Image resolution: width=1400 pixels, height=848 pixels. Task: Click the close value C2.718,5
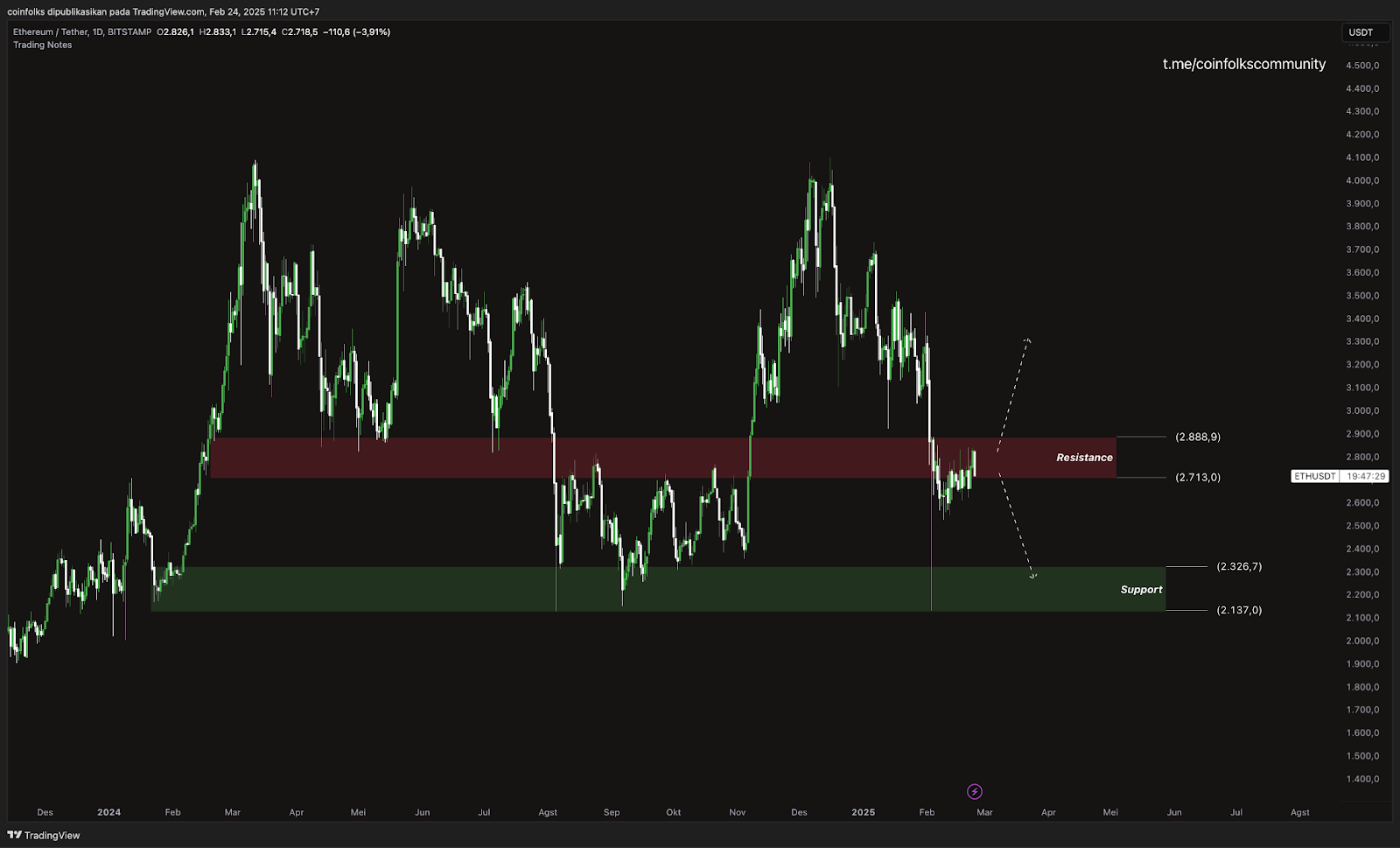click(300, 32)
